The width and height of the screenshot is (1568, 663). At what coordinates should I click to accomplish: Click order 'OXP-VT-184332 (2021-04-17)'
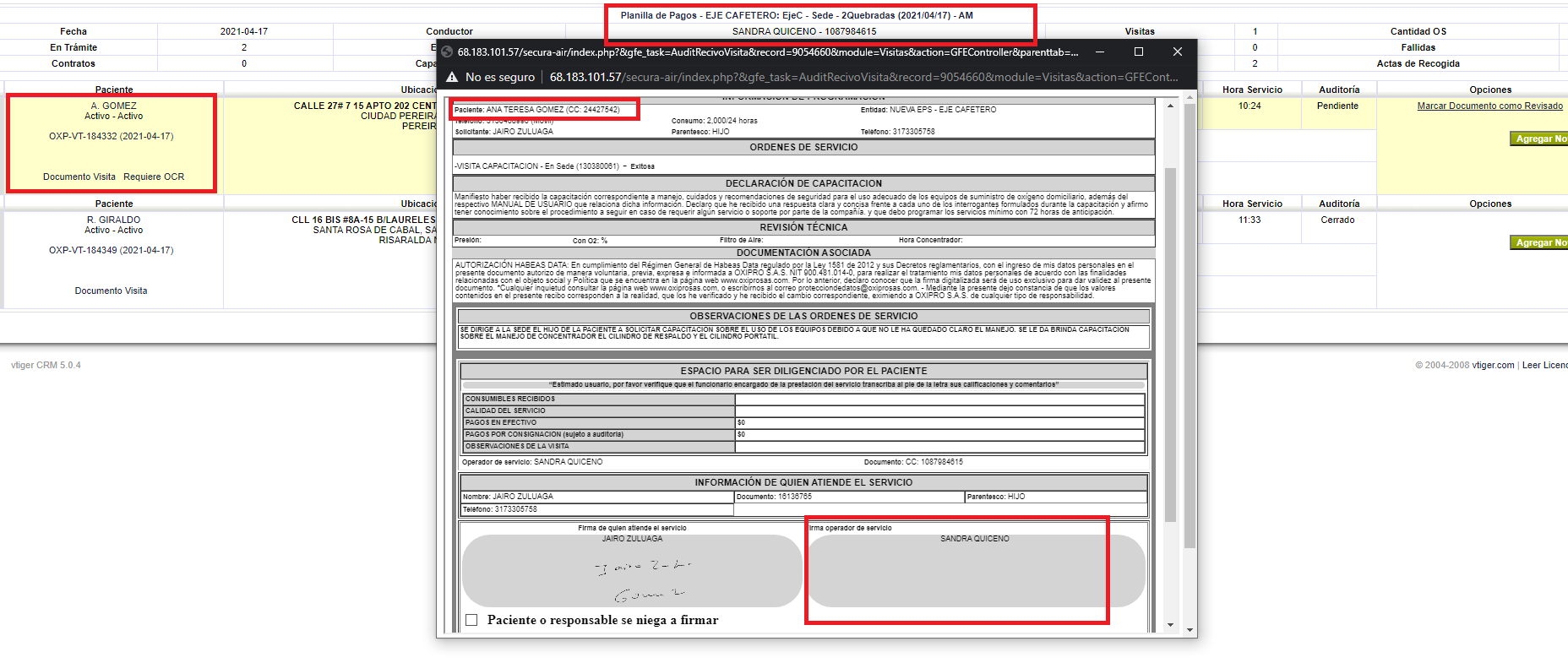click(x=111, y=136)
